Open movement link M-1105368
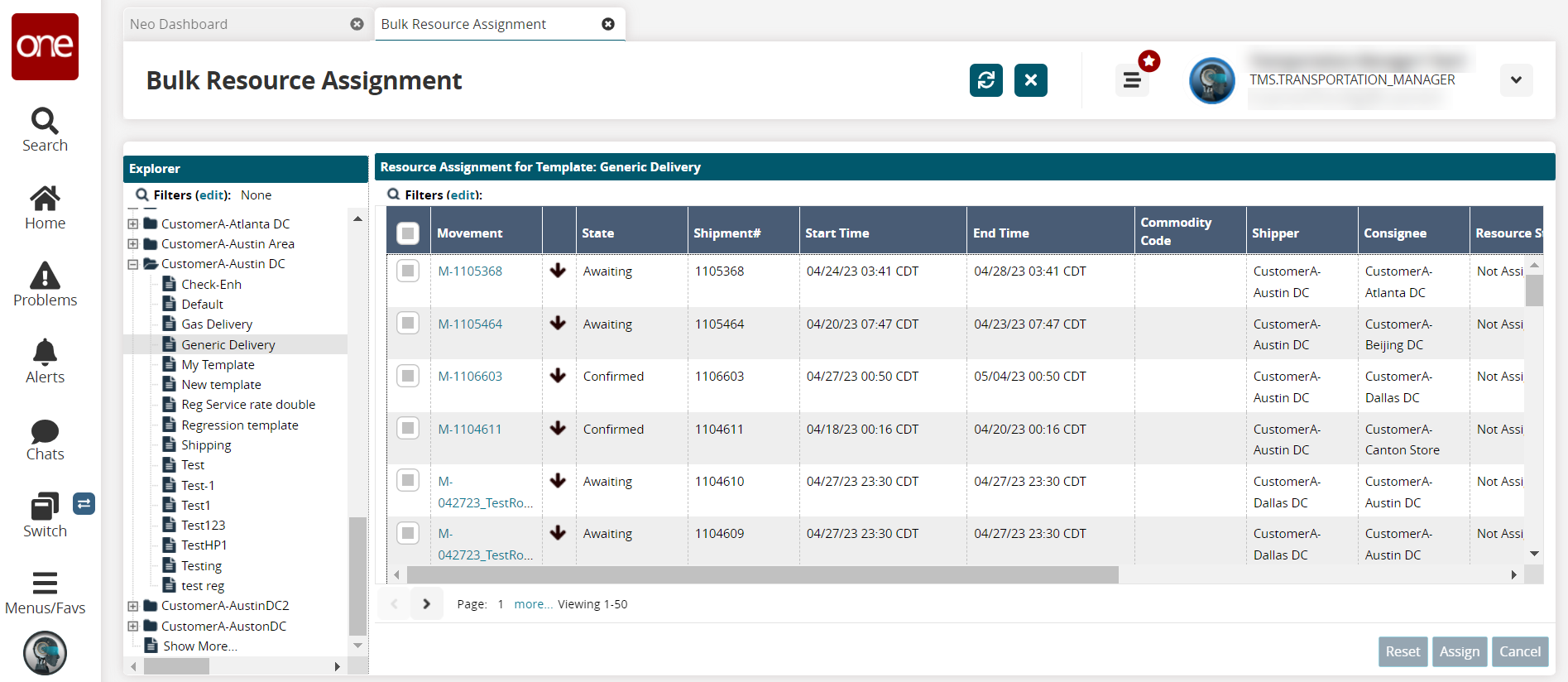This screenshot has width=1568, height=682. [x=470, y=271]
